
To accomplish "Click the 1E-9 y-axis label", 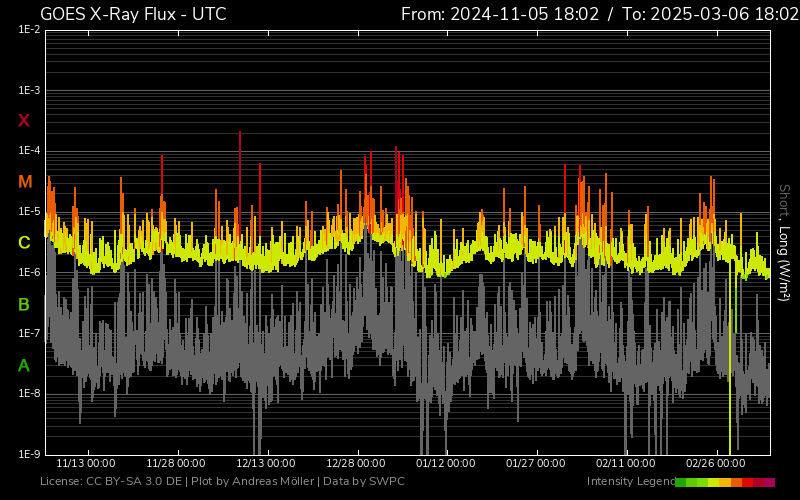I will pyautogui.click(x=28, y=454).
